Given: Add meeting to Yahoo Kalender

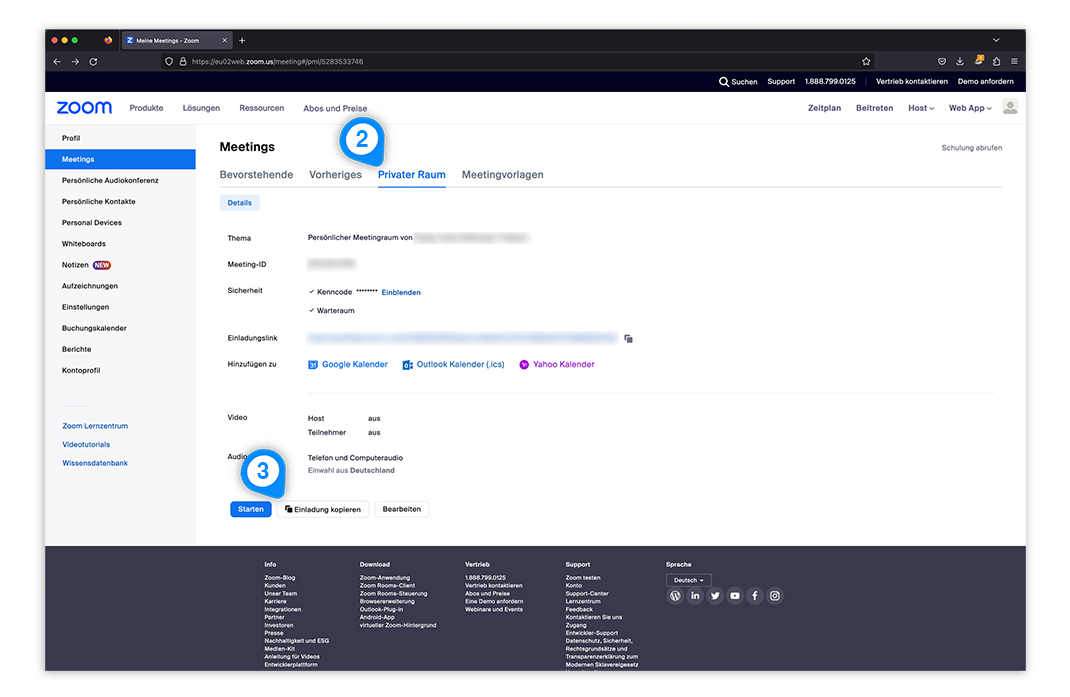Looking at the screenshot, I should coord(557,365).
